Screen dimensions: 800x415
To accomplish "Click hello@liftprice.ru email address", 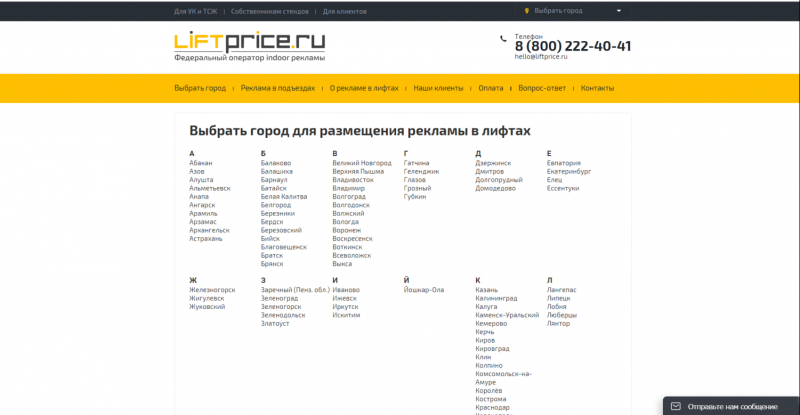I will (541, 57).
